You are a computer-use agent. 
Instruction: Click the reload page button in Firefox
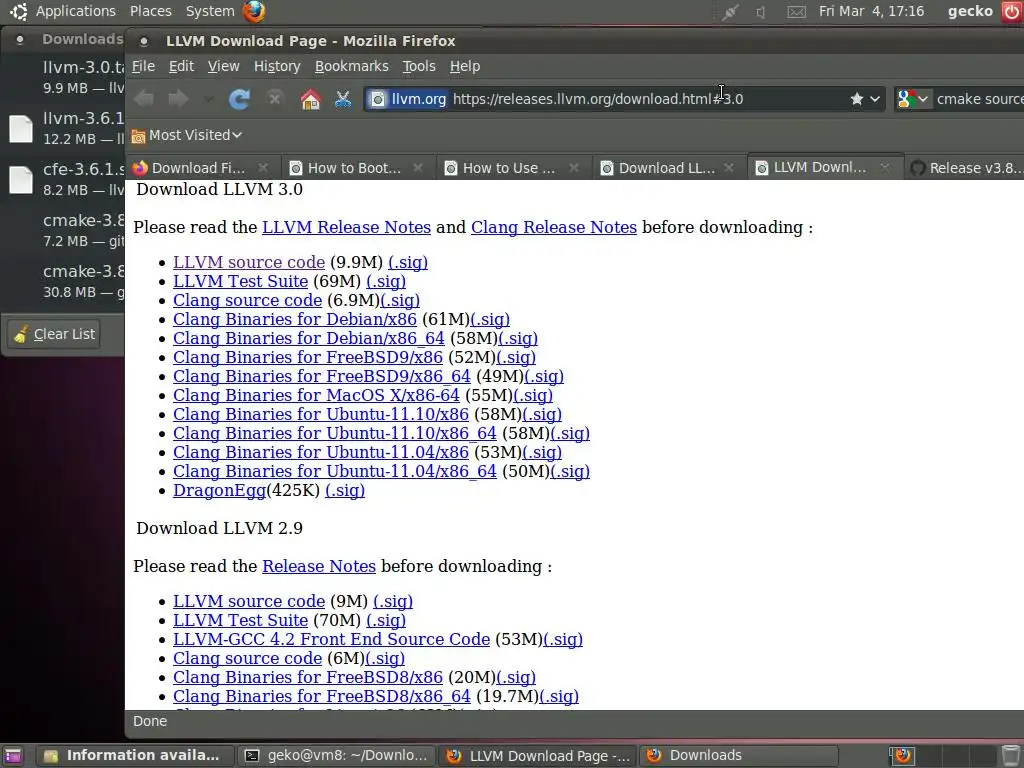click(240, 99)
